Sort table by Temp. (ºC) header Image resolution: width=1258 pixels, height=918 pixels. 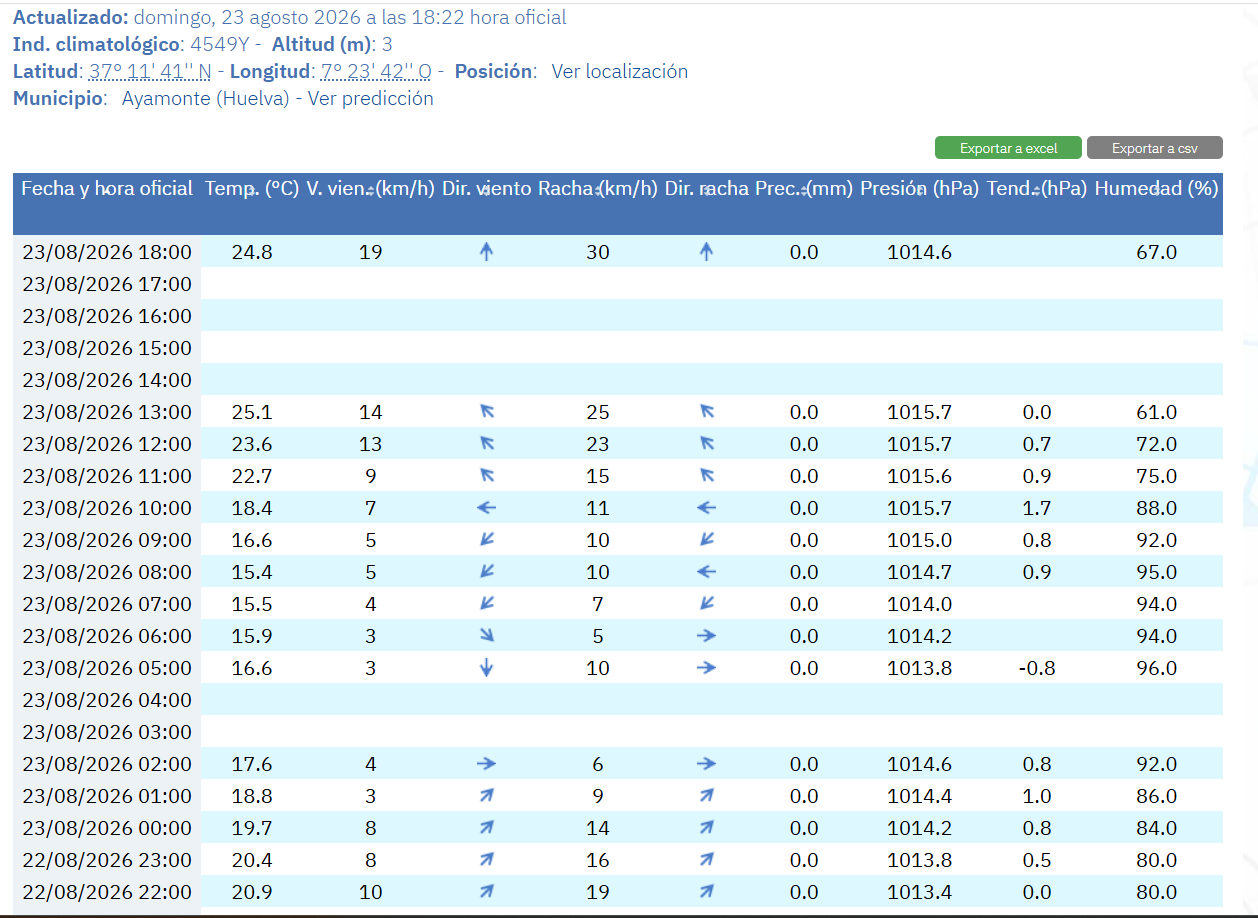(252, 188)
